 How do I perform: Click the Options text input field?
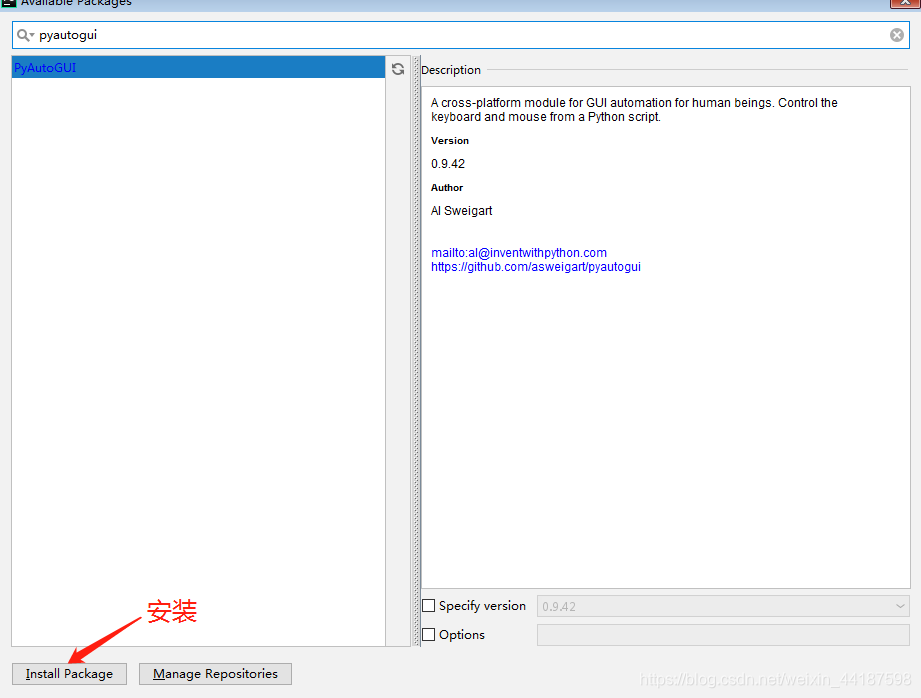(723, 635)
